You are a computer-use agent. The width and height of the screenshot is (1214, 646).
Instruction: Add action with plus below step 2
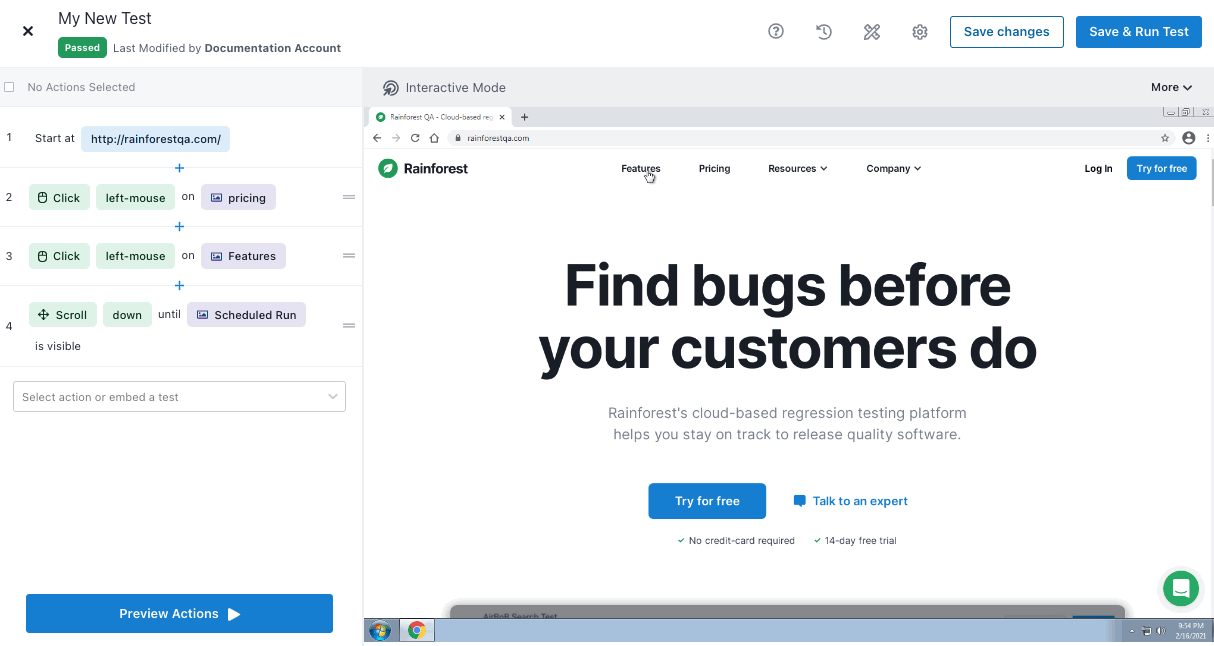(180, 227)
